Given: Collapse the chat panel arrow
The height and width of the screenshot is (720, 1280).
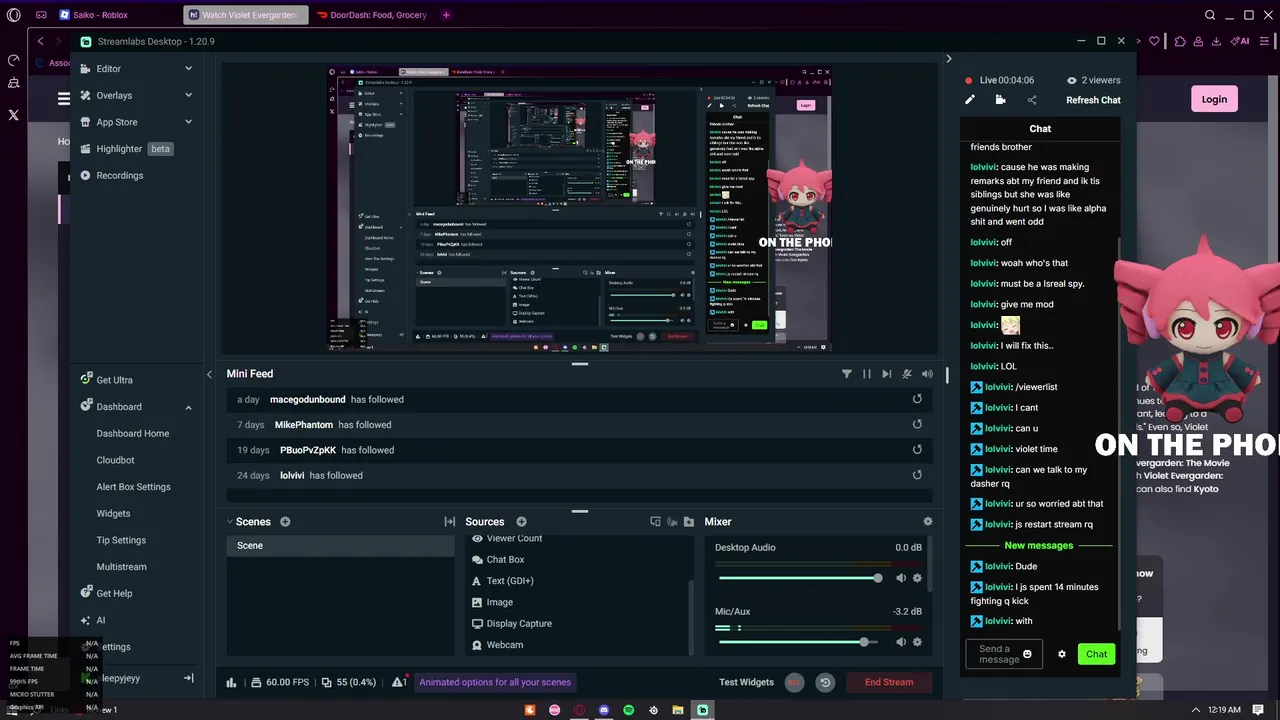Looking at the screenshot, I should [x=949, y=59].
